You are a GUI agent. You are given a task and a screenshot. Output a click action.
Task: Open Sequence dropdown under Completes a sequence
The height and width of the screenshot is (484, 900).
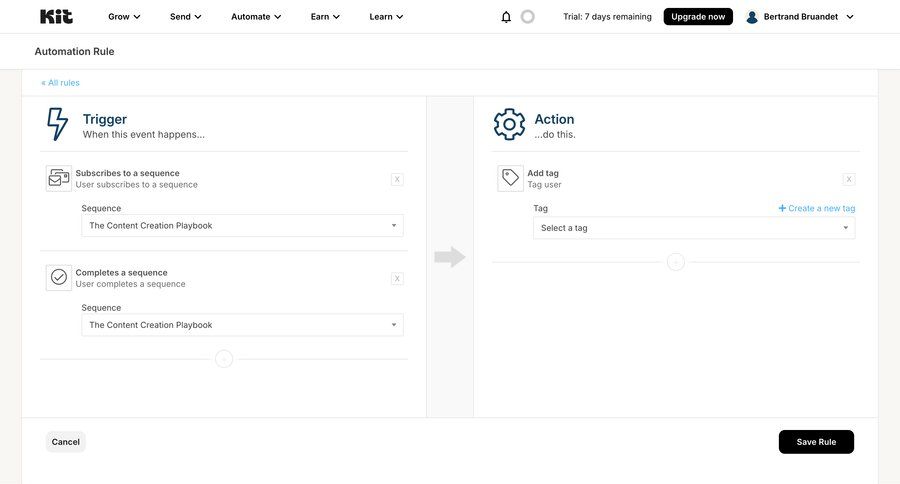[242, 325]
